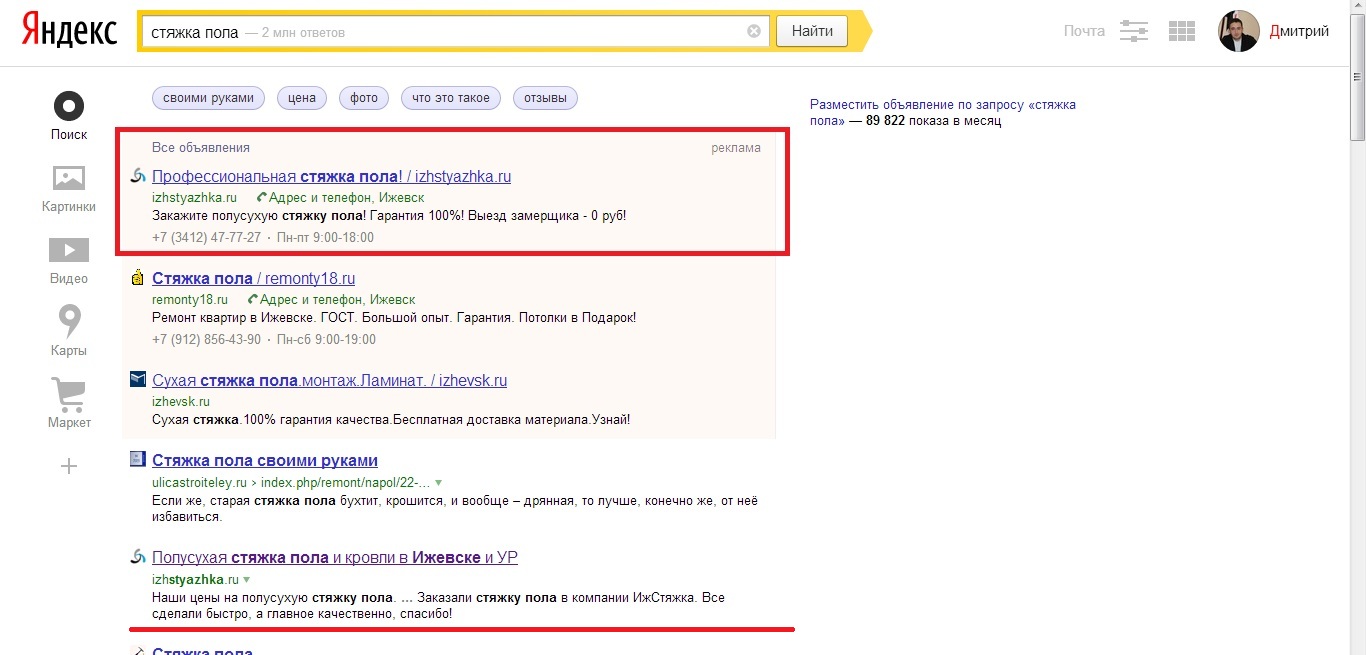Click favicon beside Стяжка пола своими руками
This screenshot has height=655, width=1366.
[138, 459]
